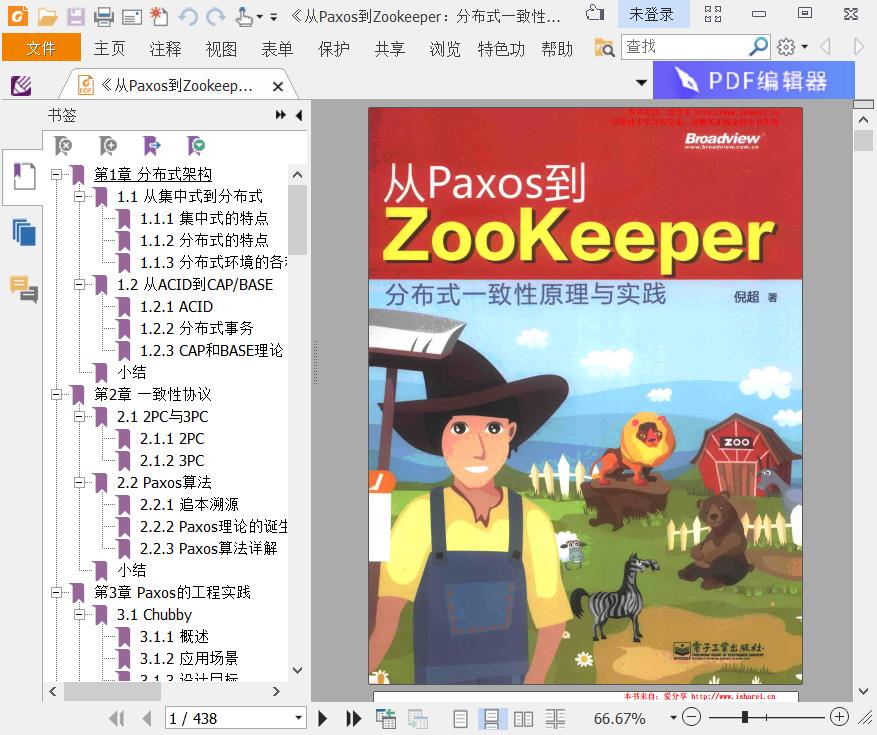877x735 pixels.
Task: Collapse the 1.2 从ACID到CAP/BASE node
Action: 80,285
